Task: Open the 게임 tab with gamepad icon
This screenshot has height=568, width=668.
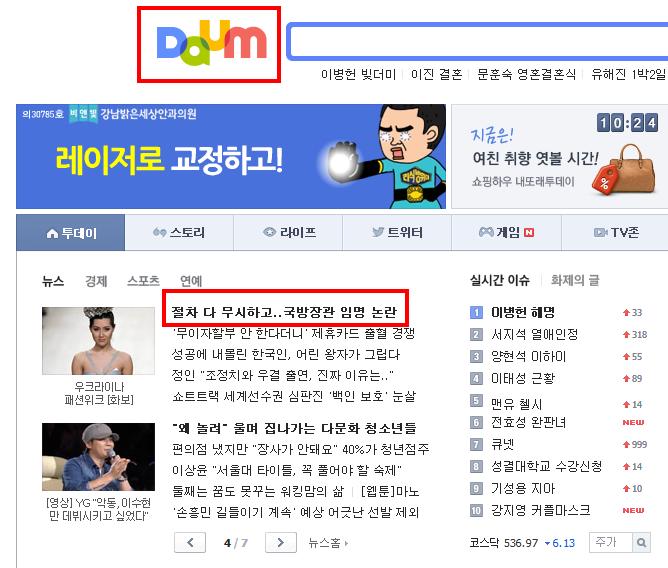Action: point(506,233)
